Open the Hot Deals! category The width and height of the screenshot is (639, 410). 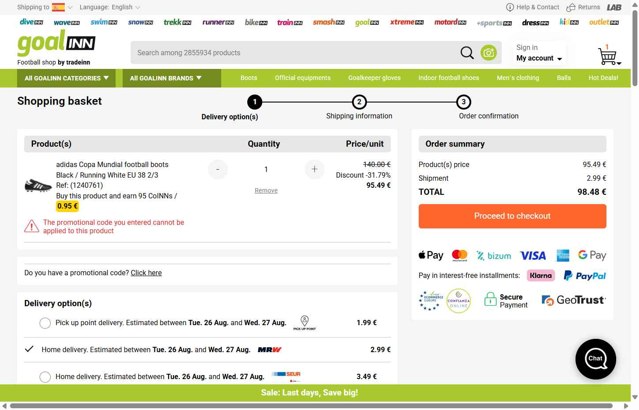coord(603,78)
